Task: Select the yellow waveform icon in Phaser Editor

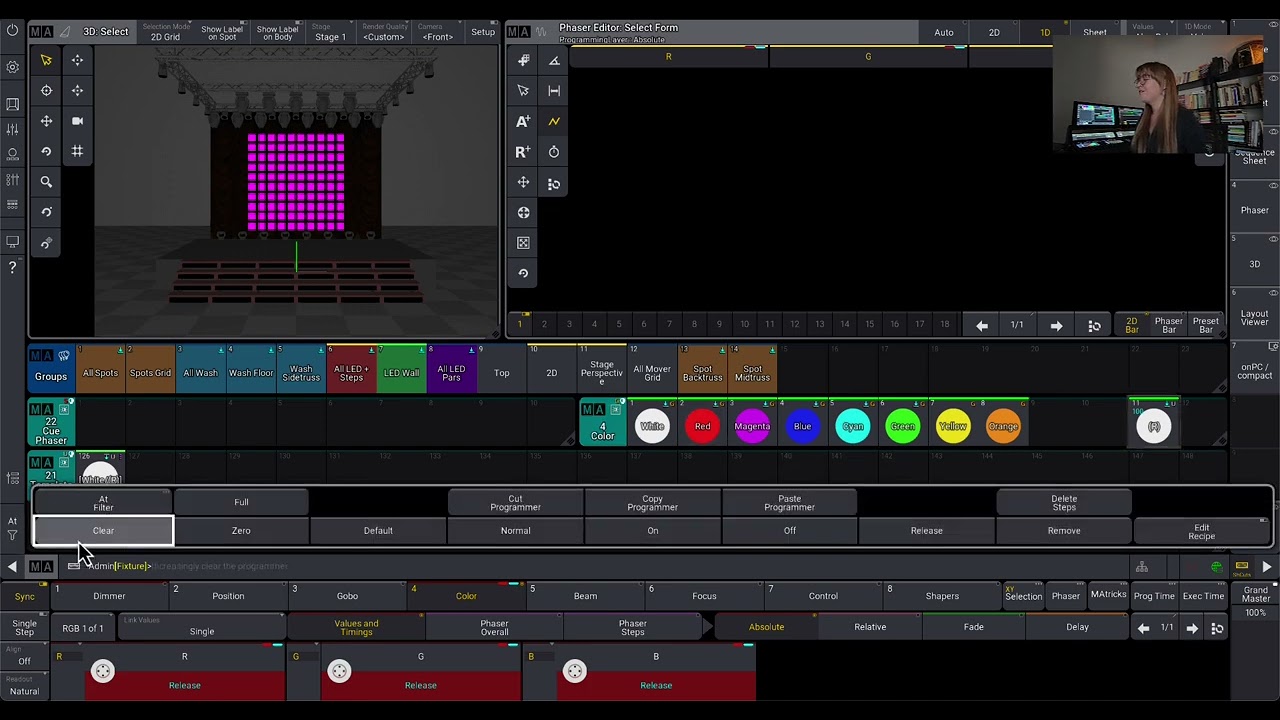Action: [x=554, y=121]
